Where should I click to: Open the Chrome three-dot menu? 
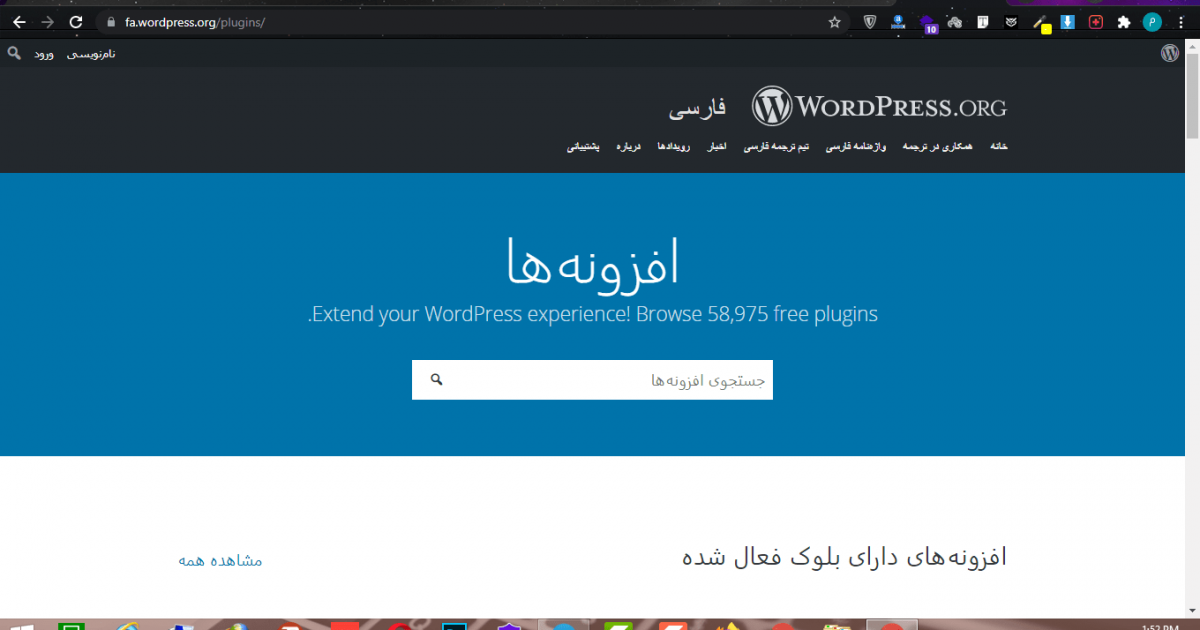[x=1181, y=22]
